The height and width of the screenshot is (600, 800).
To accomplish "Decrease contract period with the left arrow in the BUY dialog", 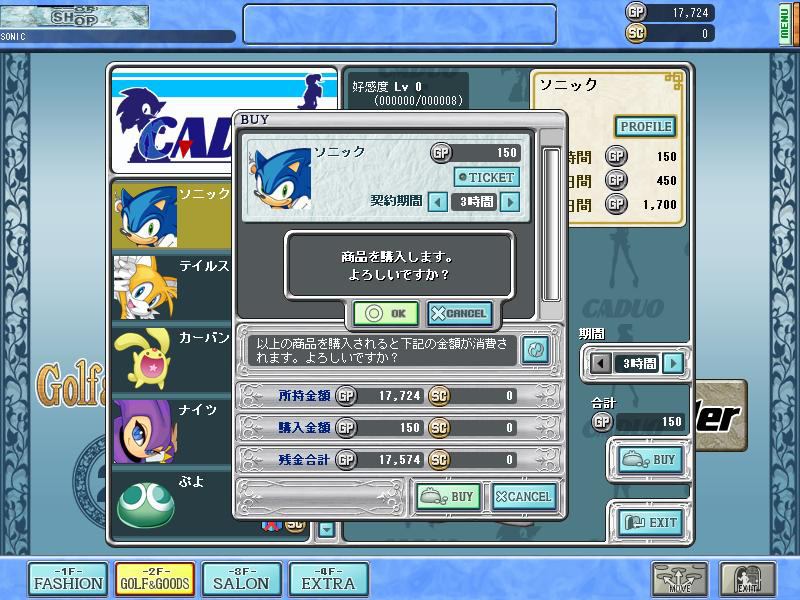I will coord(438,202).
